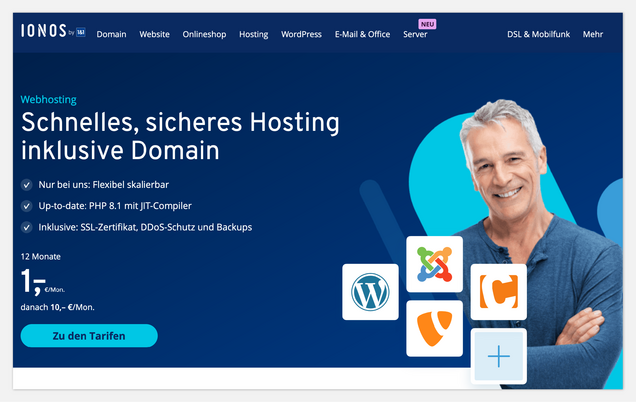Go to DSL & Mobilfunk
636x402 pixels.
coord(538,34)
